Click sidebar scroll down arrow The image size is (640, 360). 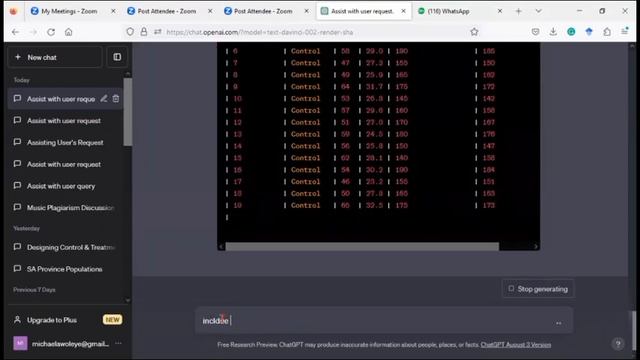[128, 300]
